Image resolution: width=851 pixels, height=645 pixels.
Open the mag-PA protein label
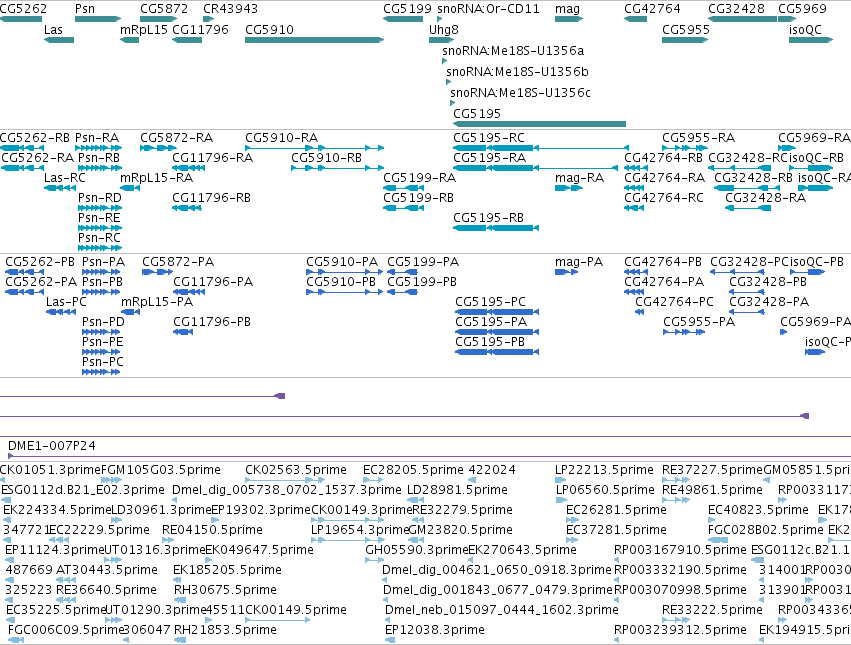click(579, 262)
